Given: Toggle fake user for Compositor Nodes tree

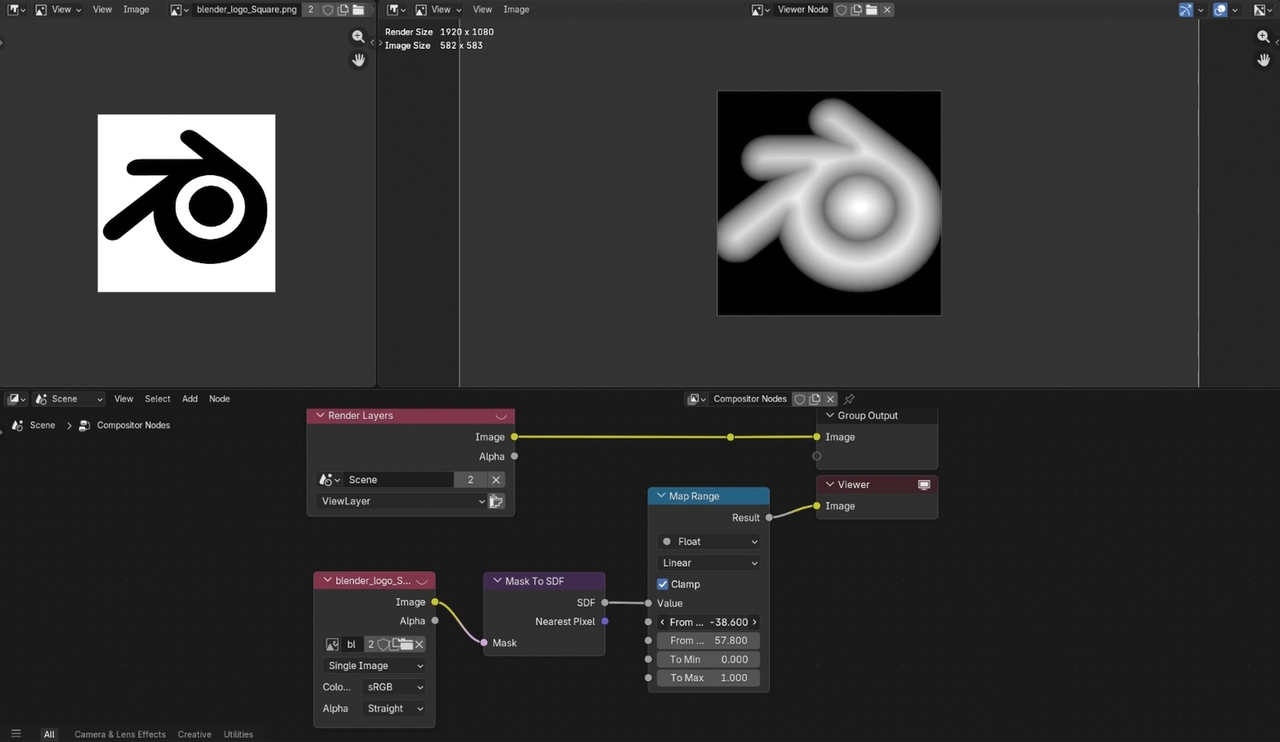Looking at the screenshot, I should [x=800, y=399].
